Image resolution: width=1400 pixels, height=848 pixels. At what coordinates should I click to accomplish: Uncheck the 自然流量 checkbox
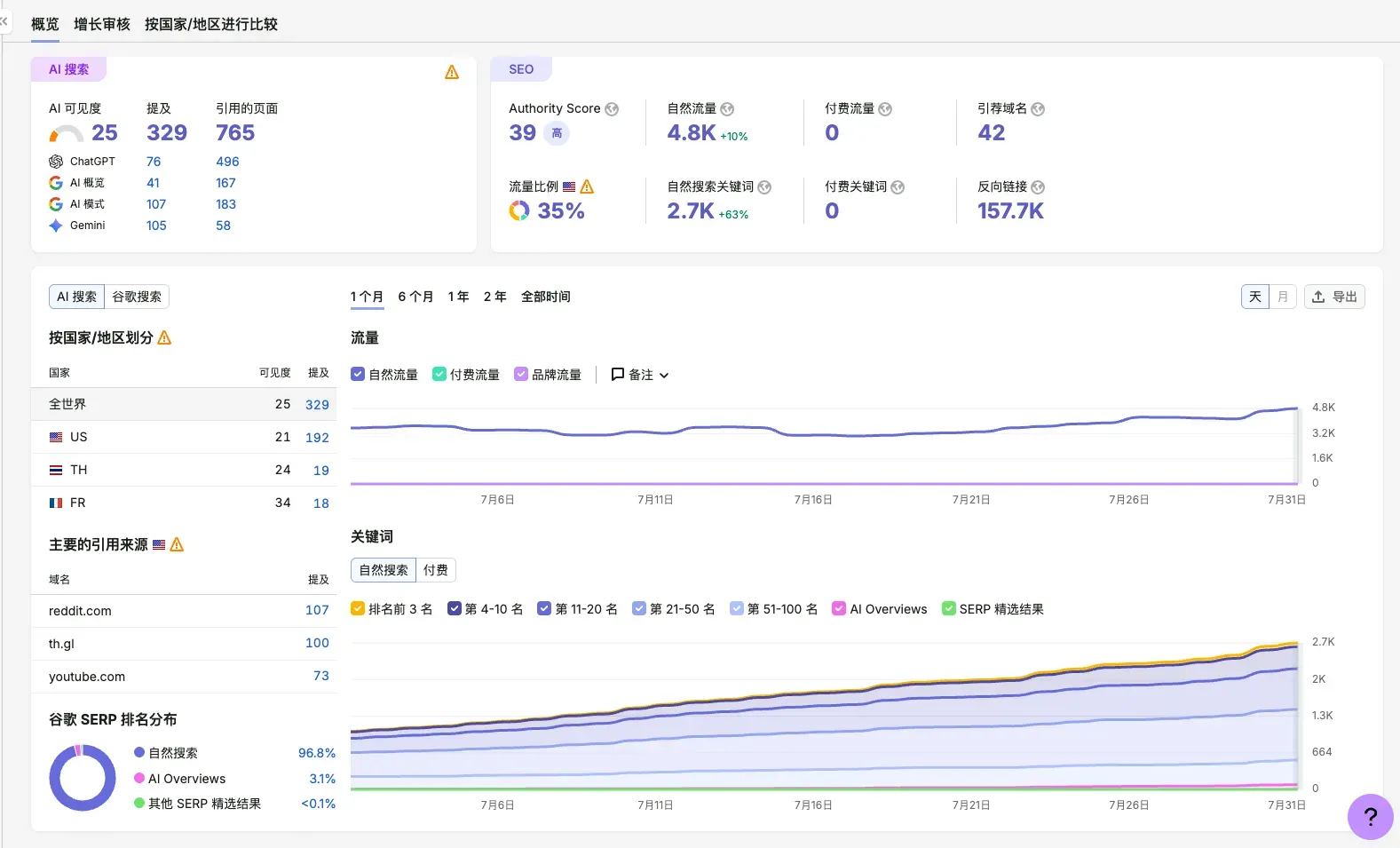click(x=358, y=374)
